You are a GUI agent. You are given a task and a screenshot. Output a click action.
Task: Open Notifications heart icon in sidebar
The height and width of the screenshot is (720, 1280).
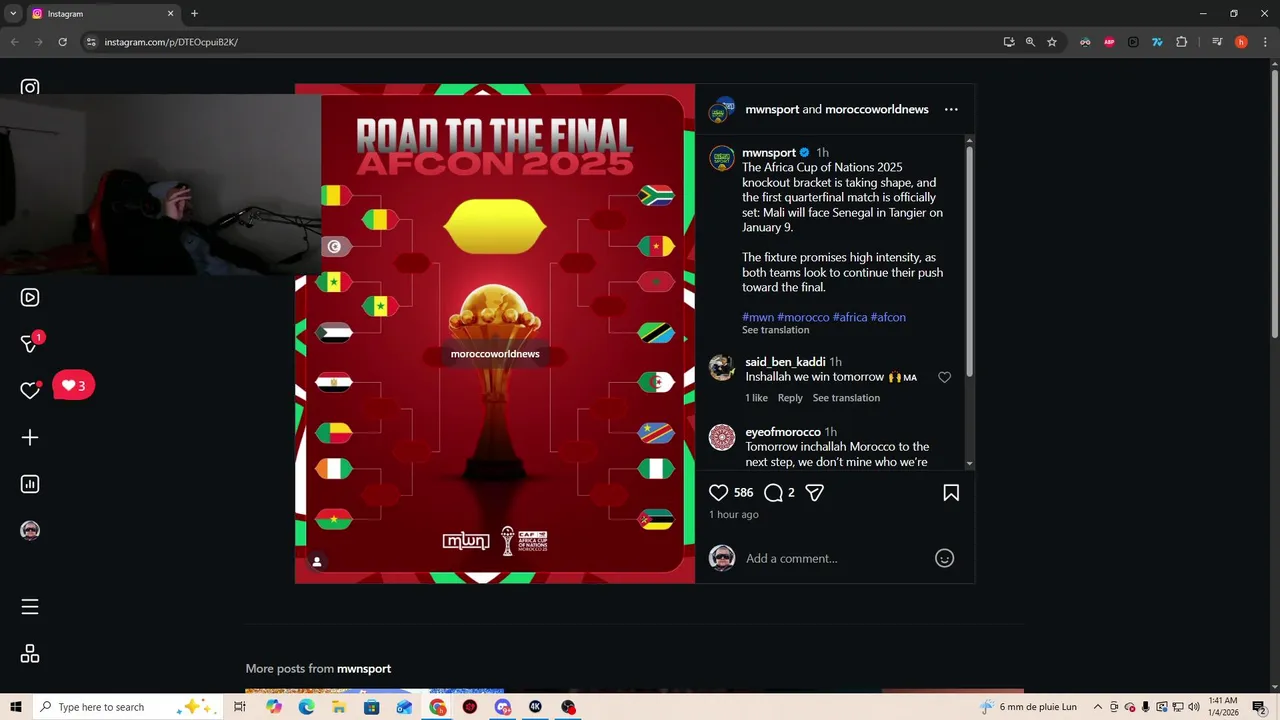[30, 390]
